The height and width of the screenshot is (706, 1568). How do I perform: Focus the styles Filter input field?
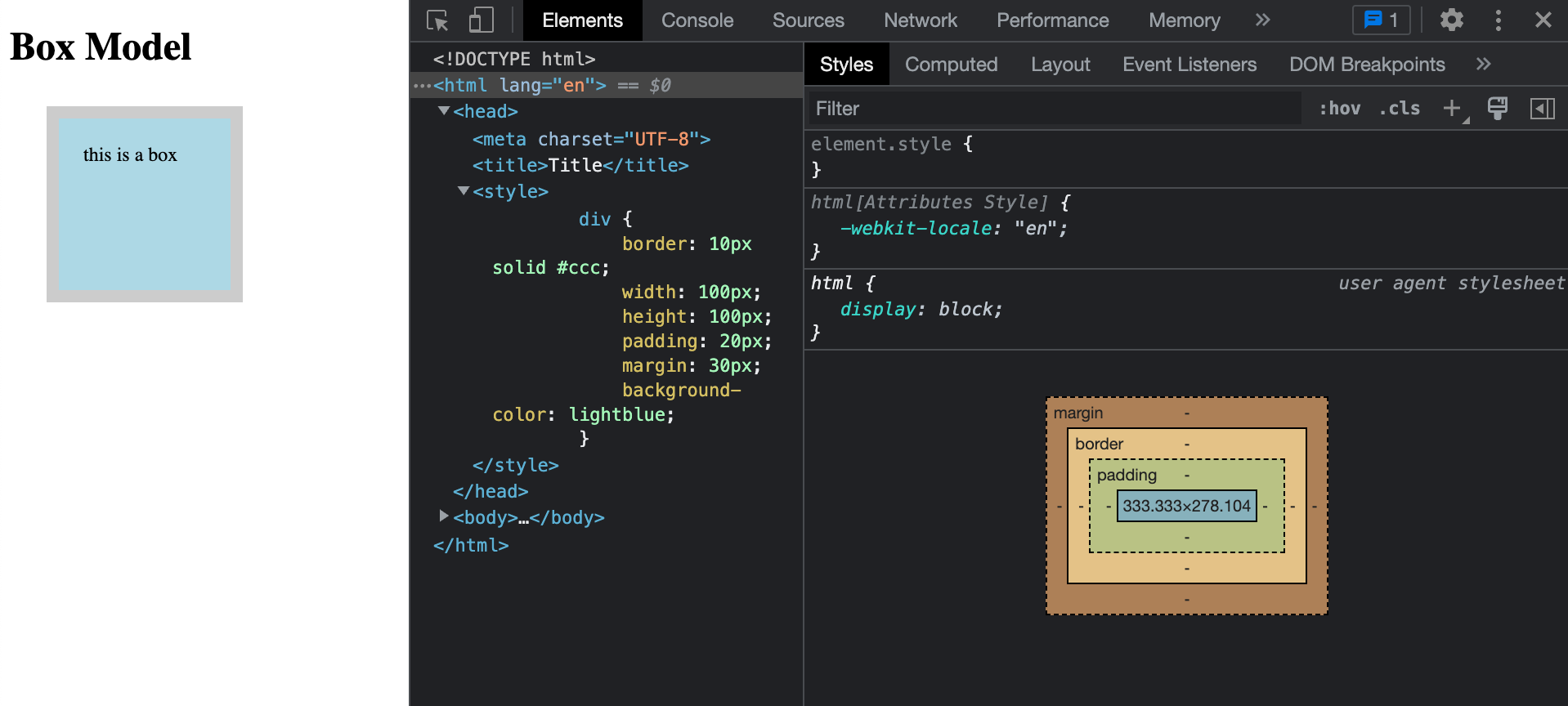[1055, 108]
